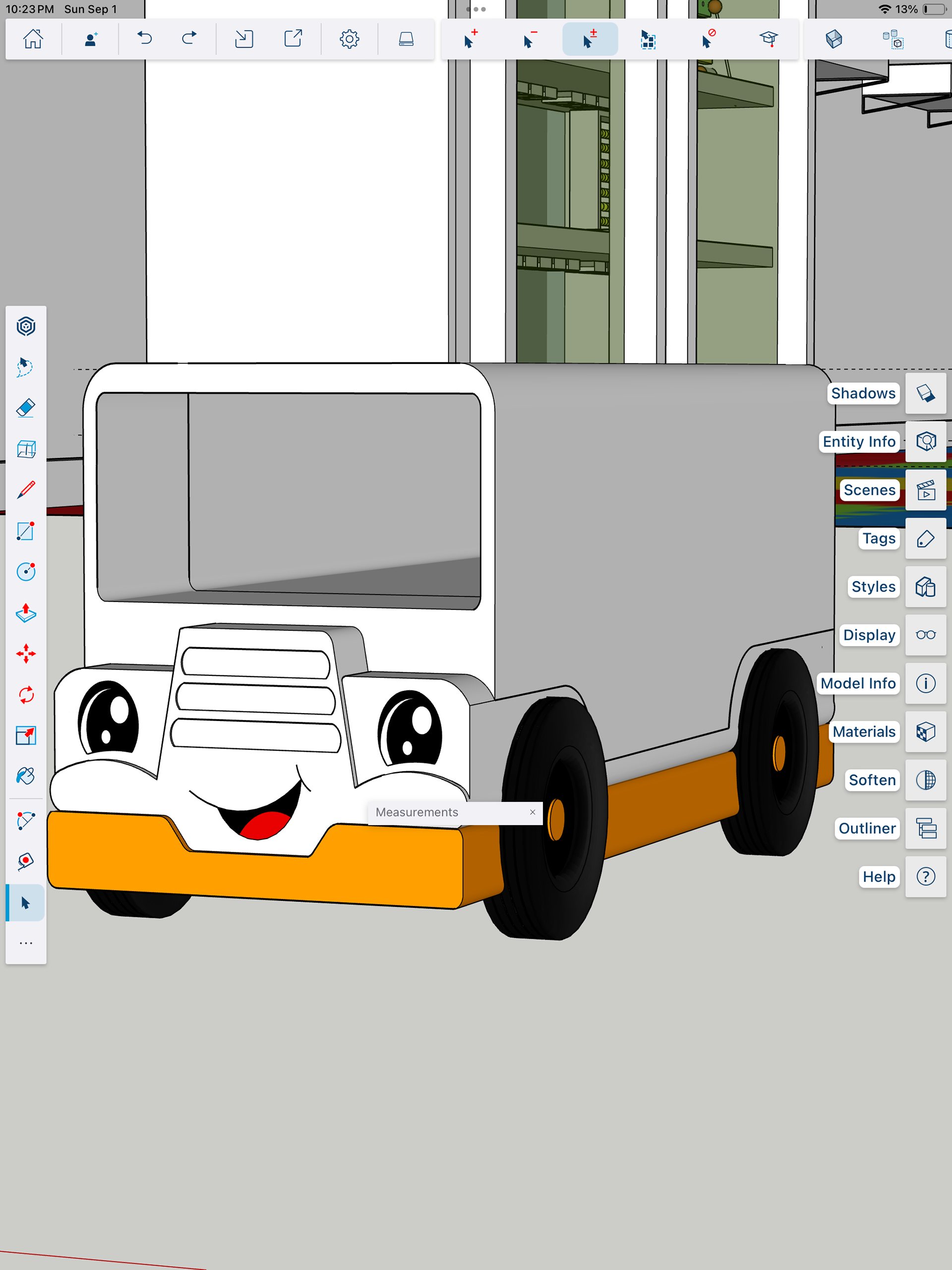The image size is (952, 1270).
Task: Click the Entity Info label
Action: click(859, 441)
